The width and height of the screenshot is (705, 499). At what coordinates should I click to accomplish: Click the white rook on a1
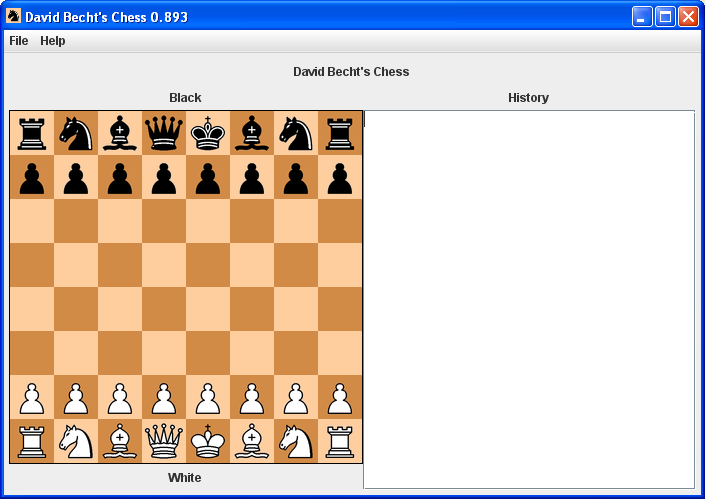click(x=32, y=442)
